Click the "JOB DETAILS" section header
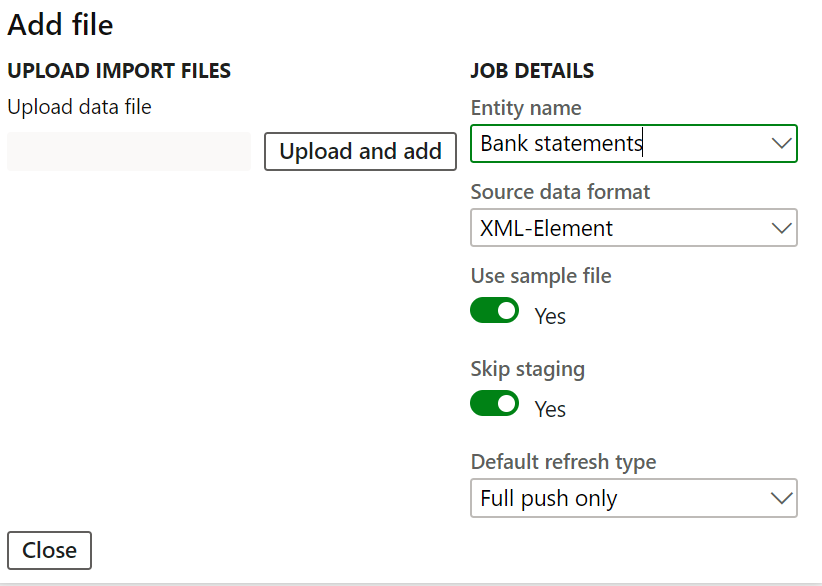822x586 pixels. pos(532,70)
